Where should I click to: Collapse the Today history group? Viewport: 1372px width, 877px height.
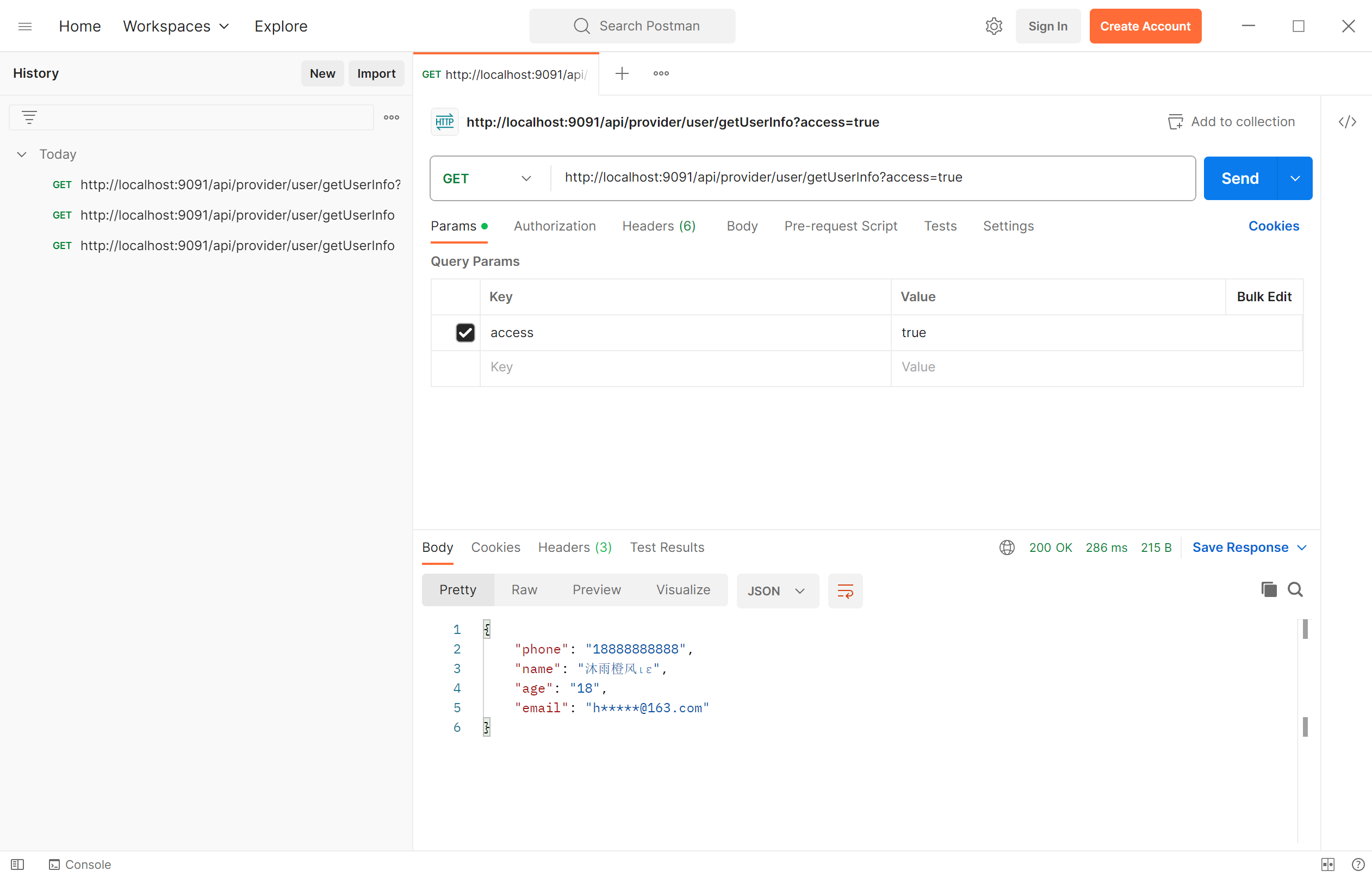pyautogui.click(x=22, y=154)
